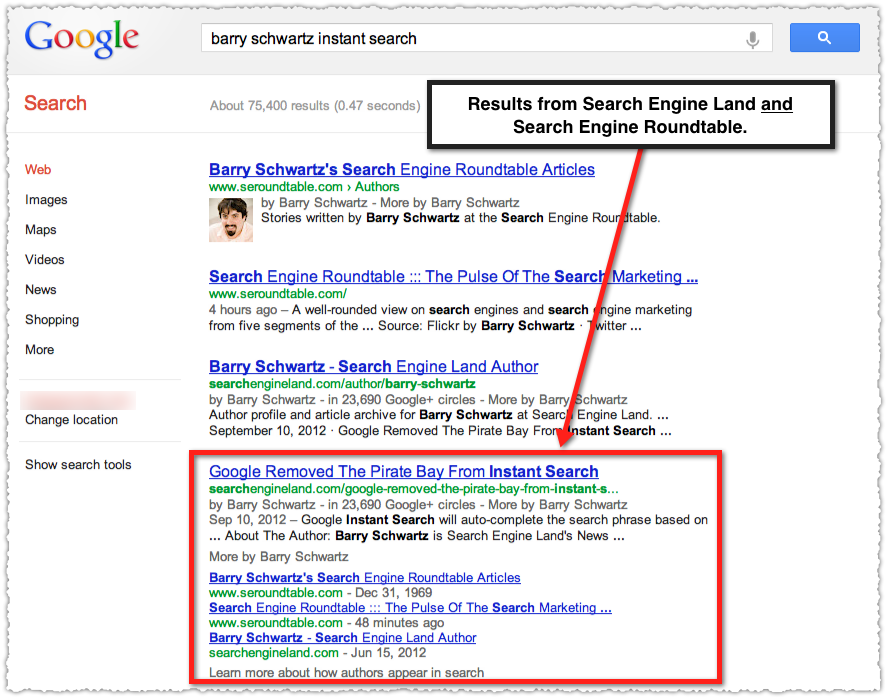Click 'More by Barry Schwartz' heading in boxed result

(278, 557)
